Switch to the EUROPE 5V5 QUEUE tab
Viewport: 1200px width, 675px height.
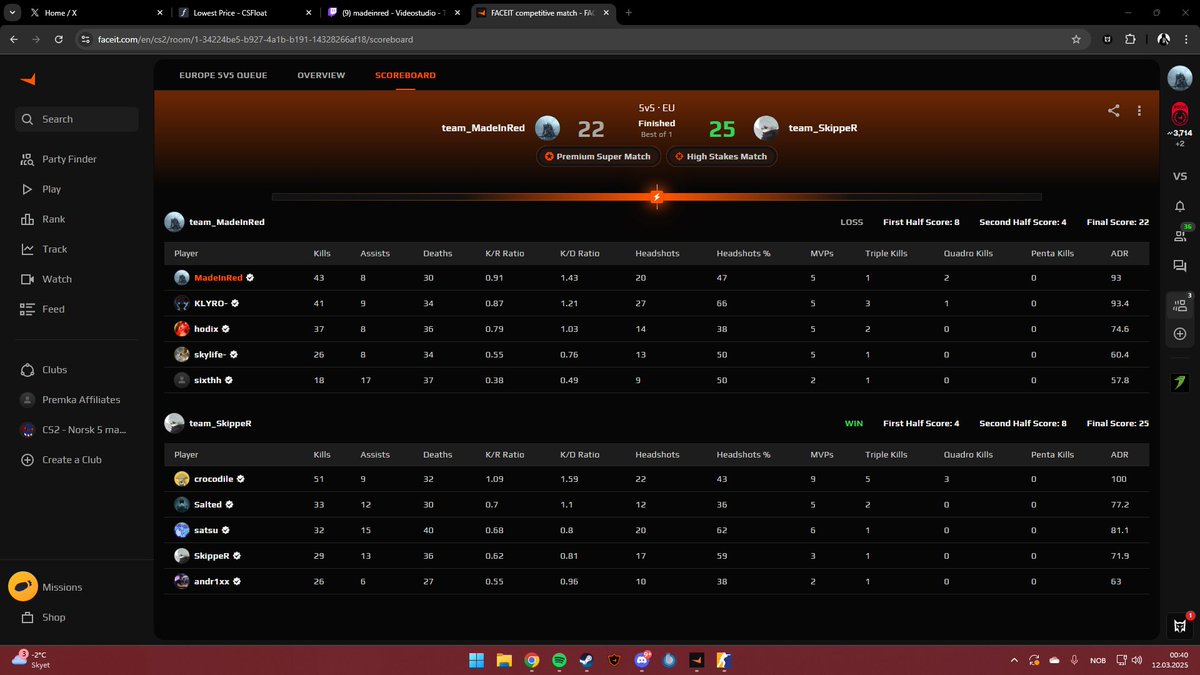click(x=223, y=75)
